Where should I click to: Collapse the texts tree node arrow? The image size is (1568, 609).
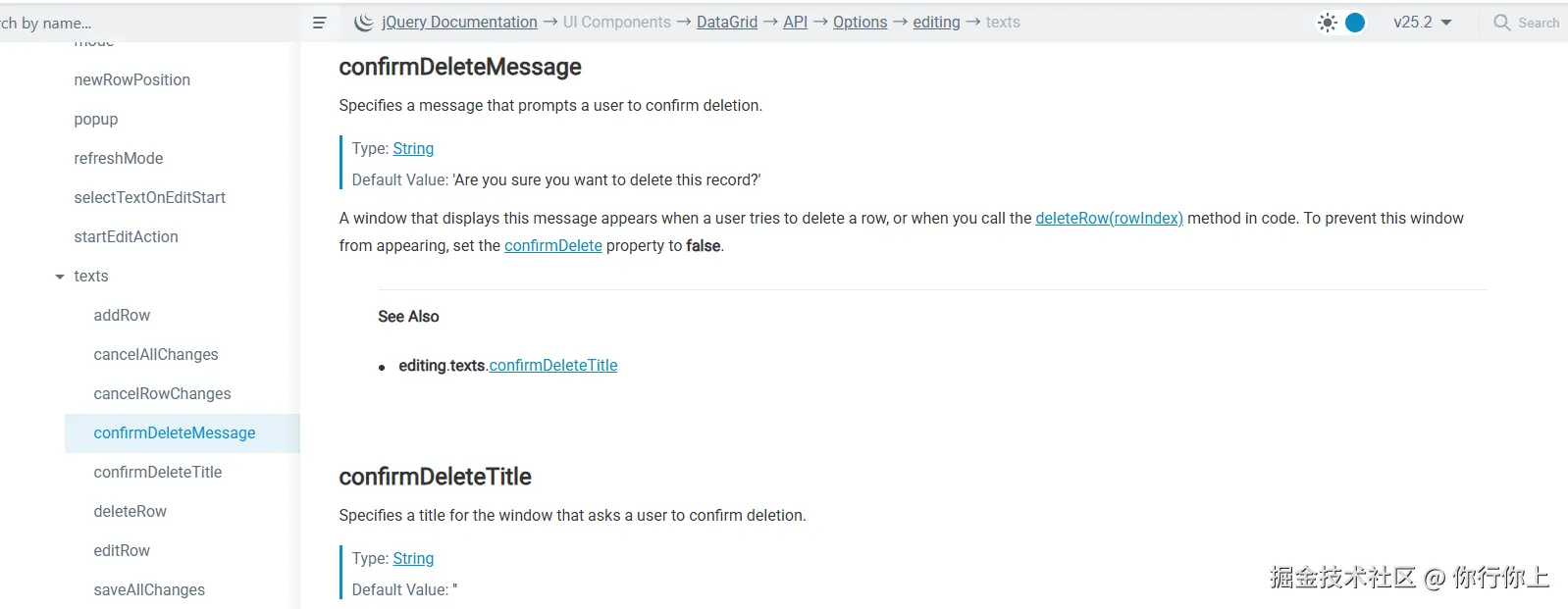[x=60, y=277]
